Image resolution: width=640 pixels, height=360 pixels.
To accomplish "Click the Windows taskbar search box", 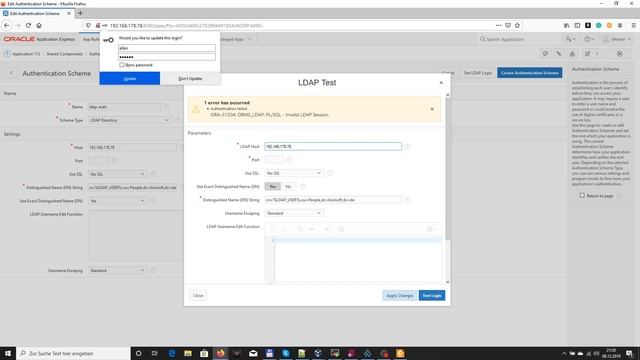I will pyautogui.click(x=73, y=353).
